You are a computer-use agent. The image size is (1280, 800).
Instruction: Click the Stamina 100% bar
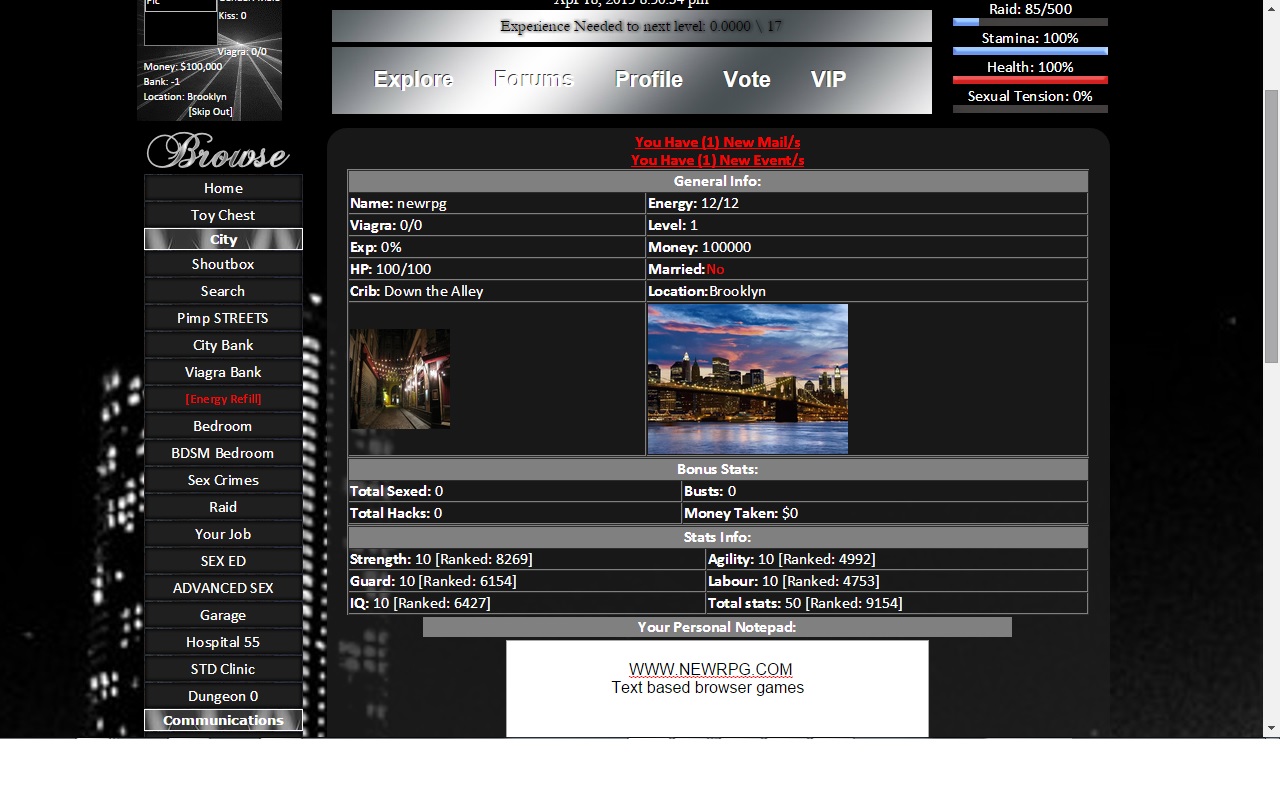pyautogui.click(x=1030, y=51)
